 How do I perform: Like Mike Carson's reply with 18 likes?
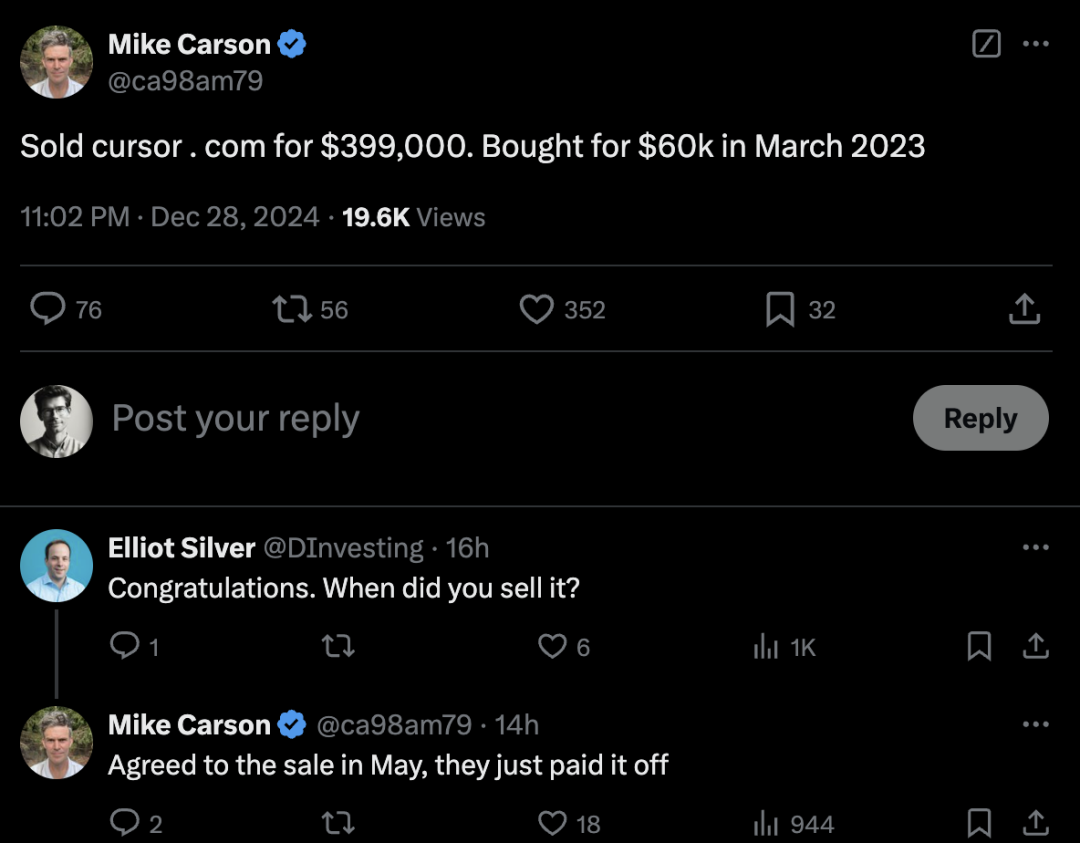pyautogui.click(x=552, y=823)
